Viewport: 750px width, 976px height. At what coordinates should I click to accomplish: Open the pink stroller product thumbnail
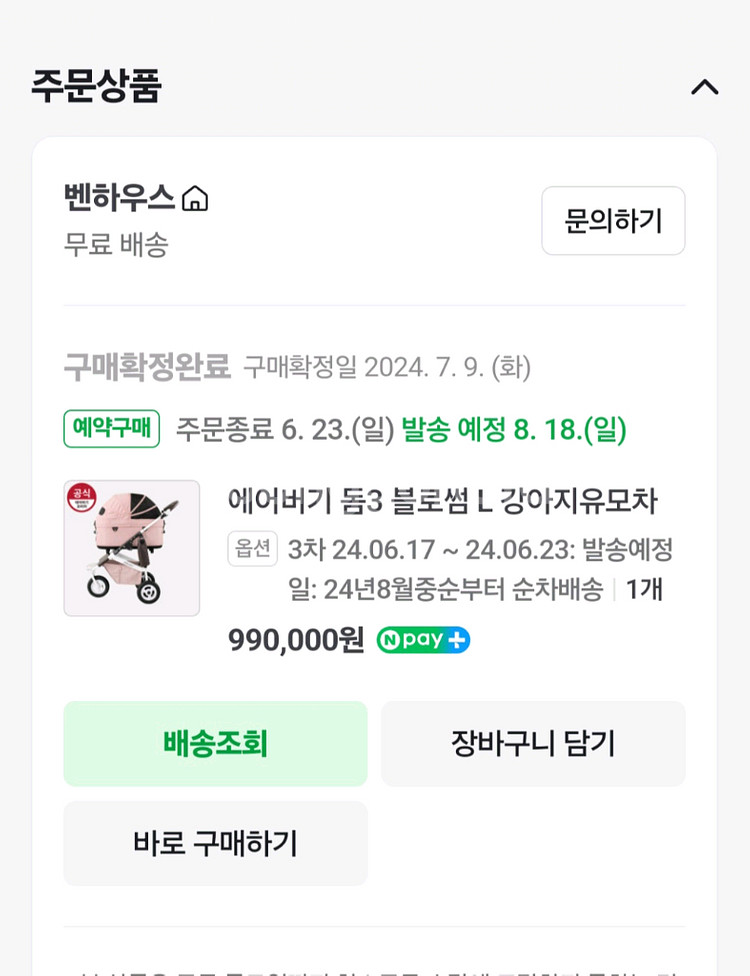(131, 548)
